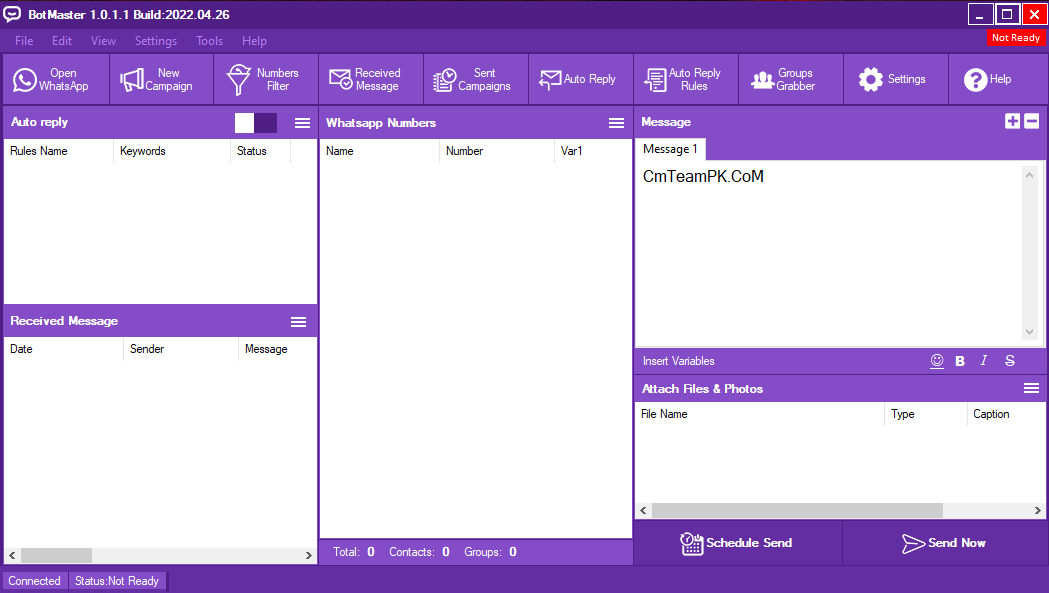
Task: Open the Whatsapp Numbers panel menu
Action: (x=616, y=123)
